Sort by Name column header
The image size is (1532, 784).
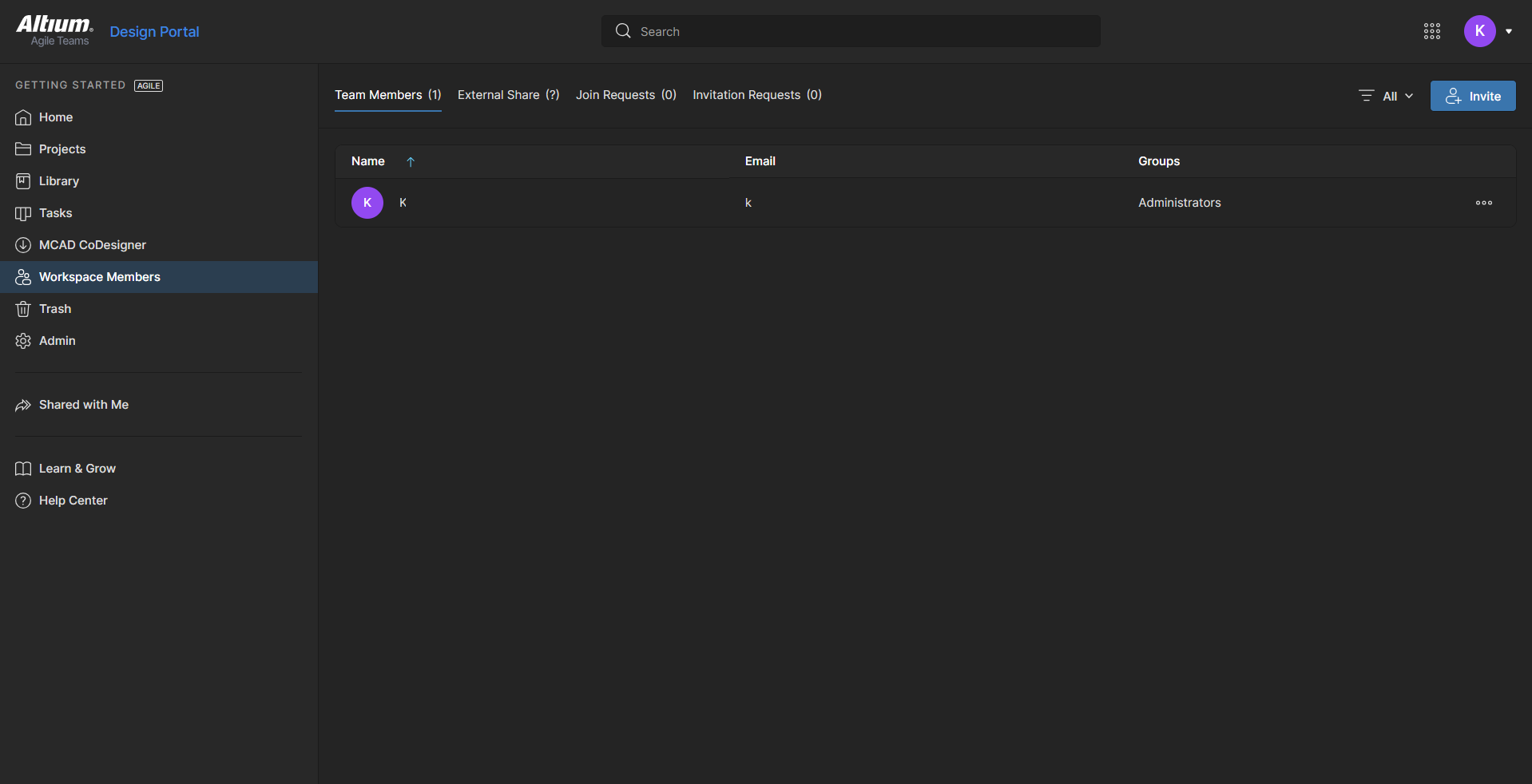coord(368,161)
